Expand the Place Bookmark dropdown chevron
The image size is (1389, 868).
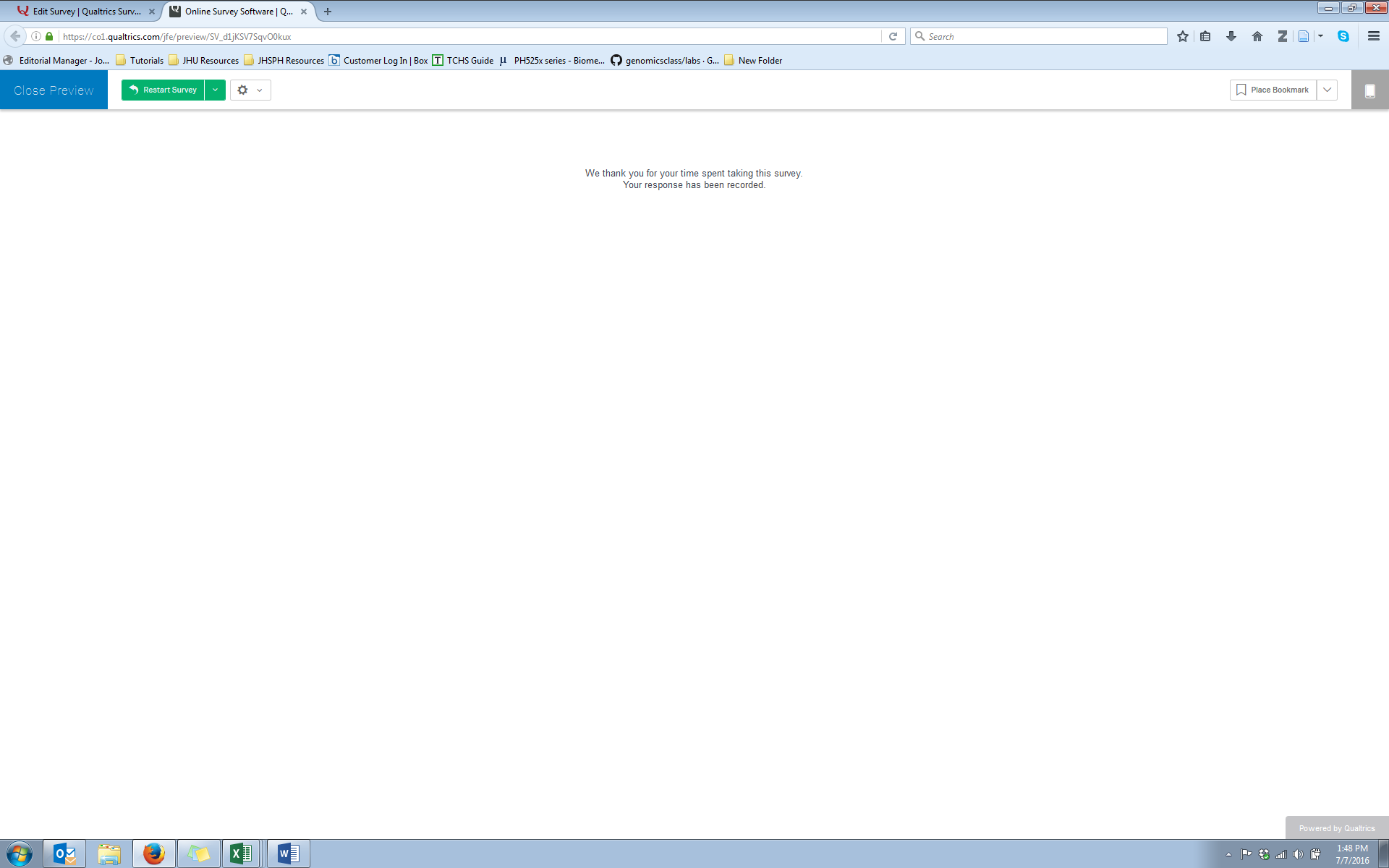tap(1327, 90)
